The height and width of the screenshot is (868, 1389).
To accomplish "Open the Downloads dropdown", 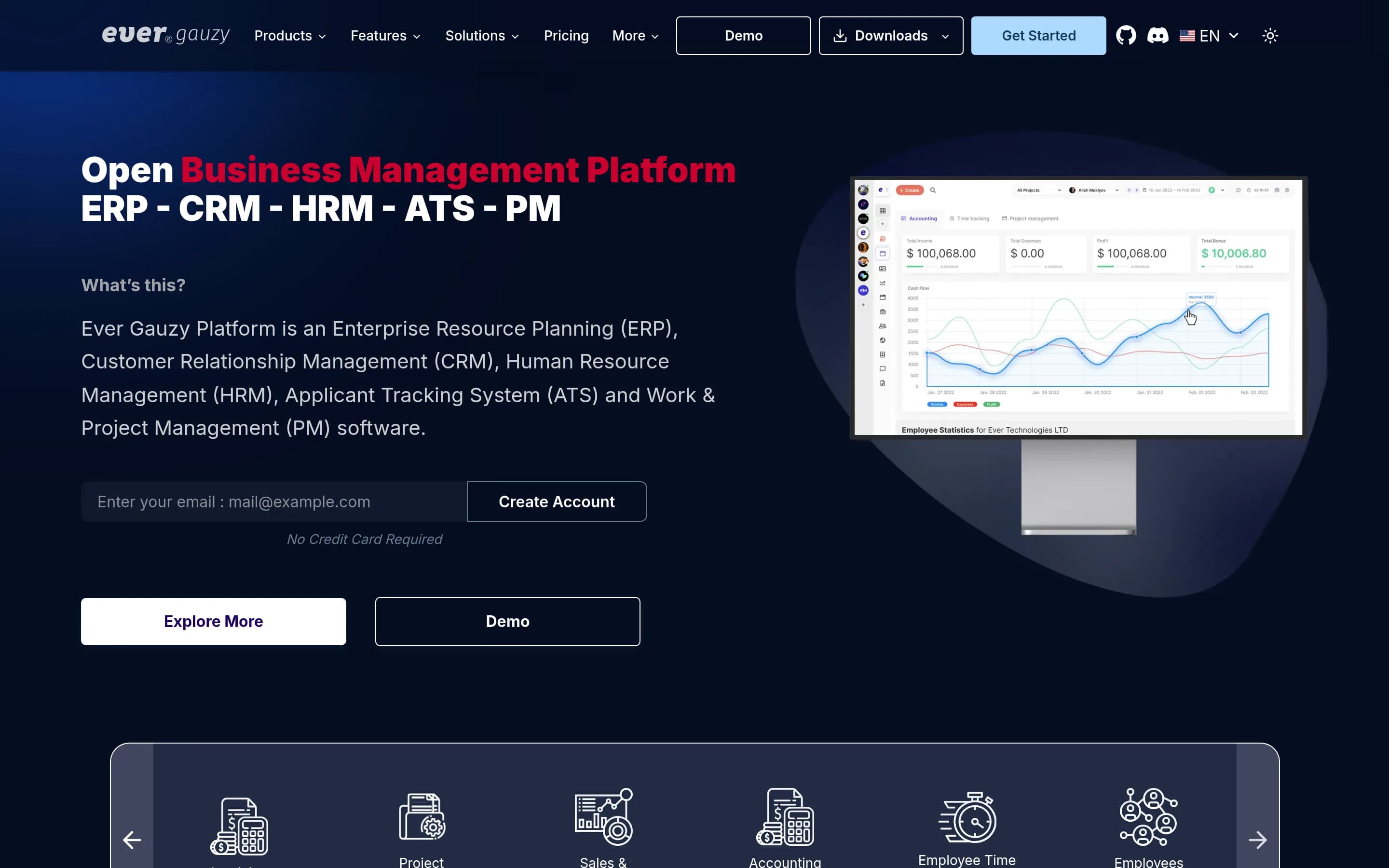I will pos(891,36).
